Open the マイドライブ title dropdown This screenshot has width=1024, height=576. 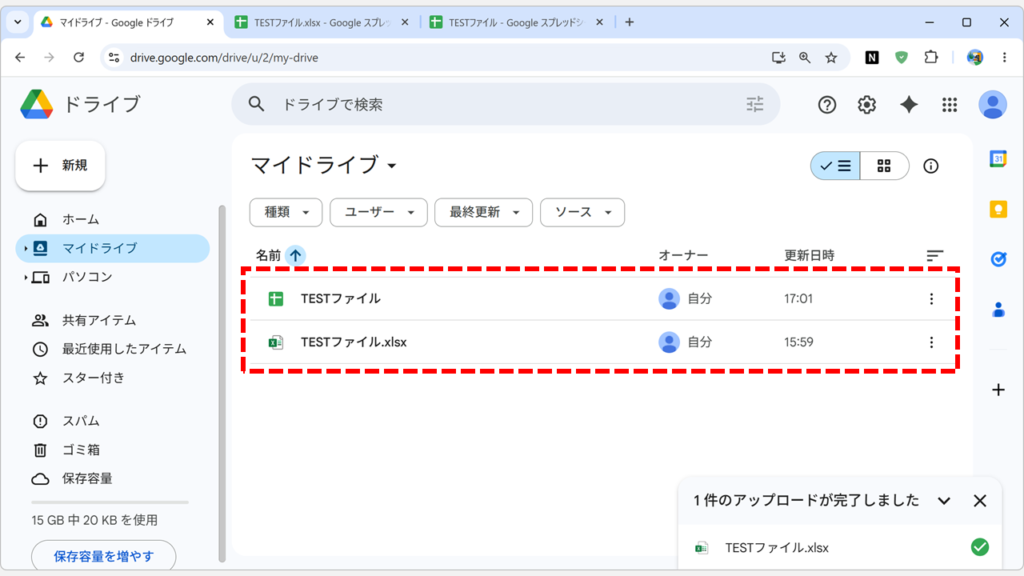[x=391, y=166]
